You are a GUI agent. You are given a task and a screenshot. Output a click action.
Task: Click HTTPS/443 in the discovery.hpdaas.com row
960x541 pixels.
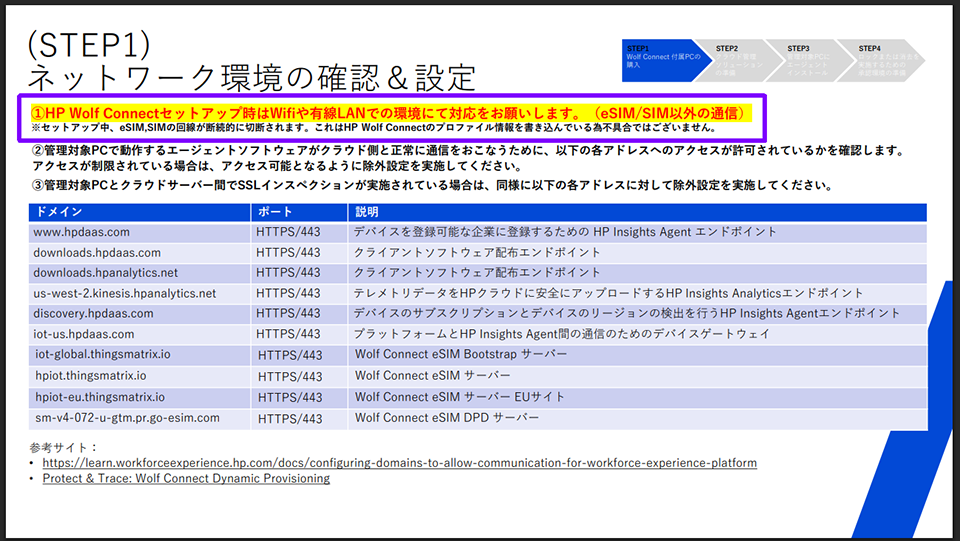point(288,313)
